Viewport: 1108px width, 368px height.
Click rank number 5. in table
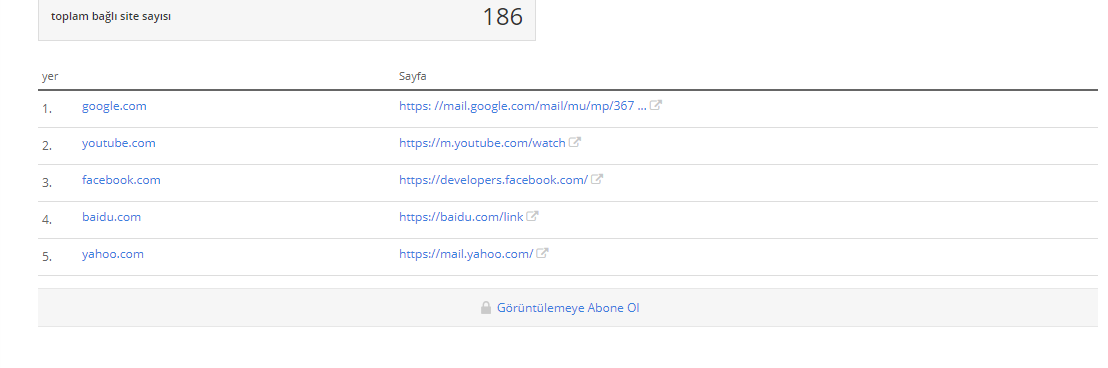(47, 256)
